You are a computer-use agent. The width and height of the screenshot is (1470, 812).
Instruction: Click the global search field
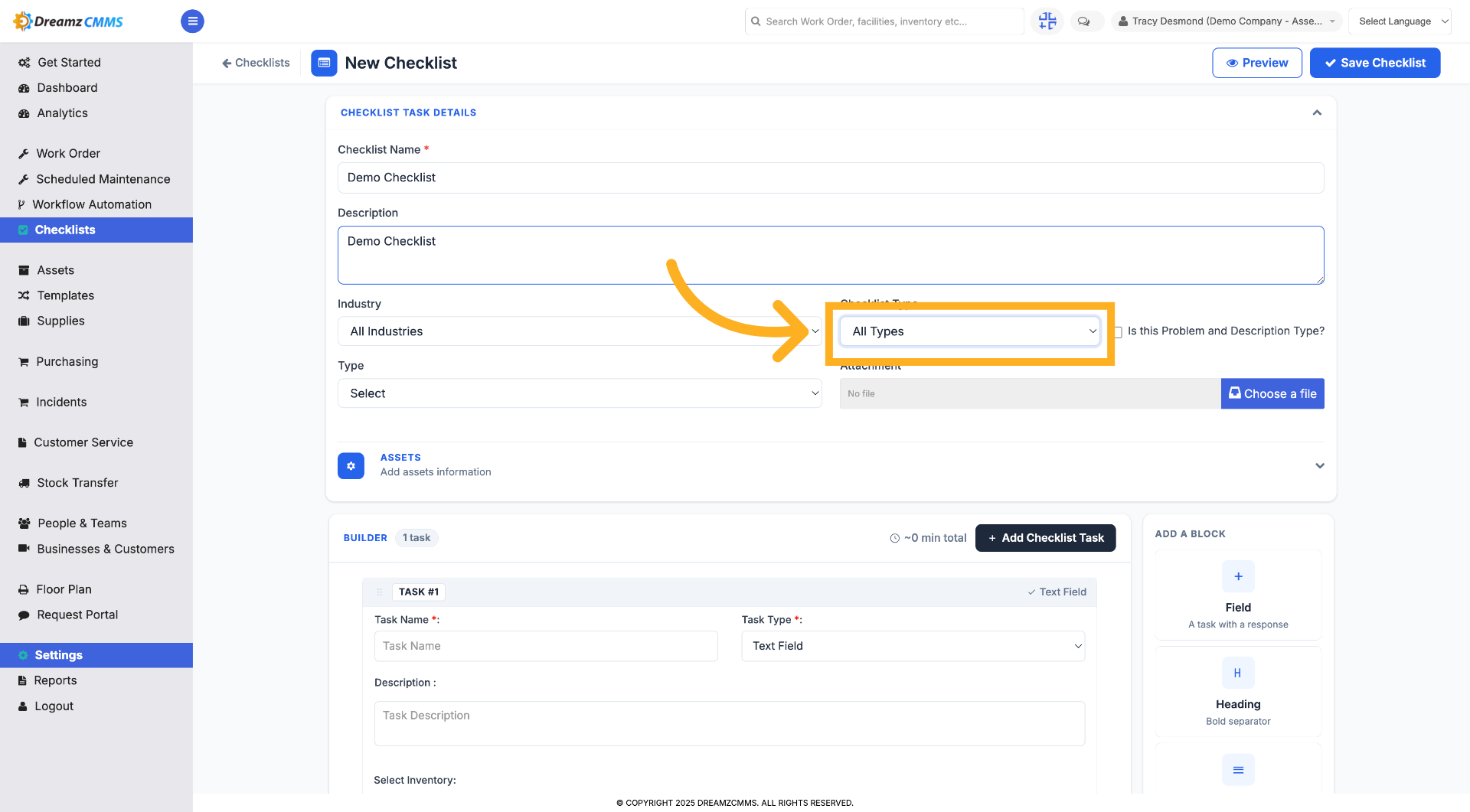pyautogui.click(x=884, y=21)
